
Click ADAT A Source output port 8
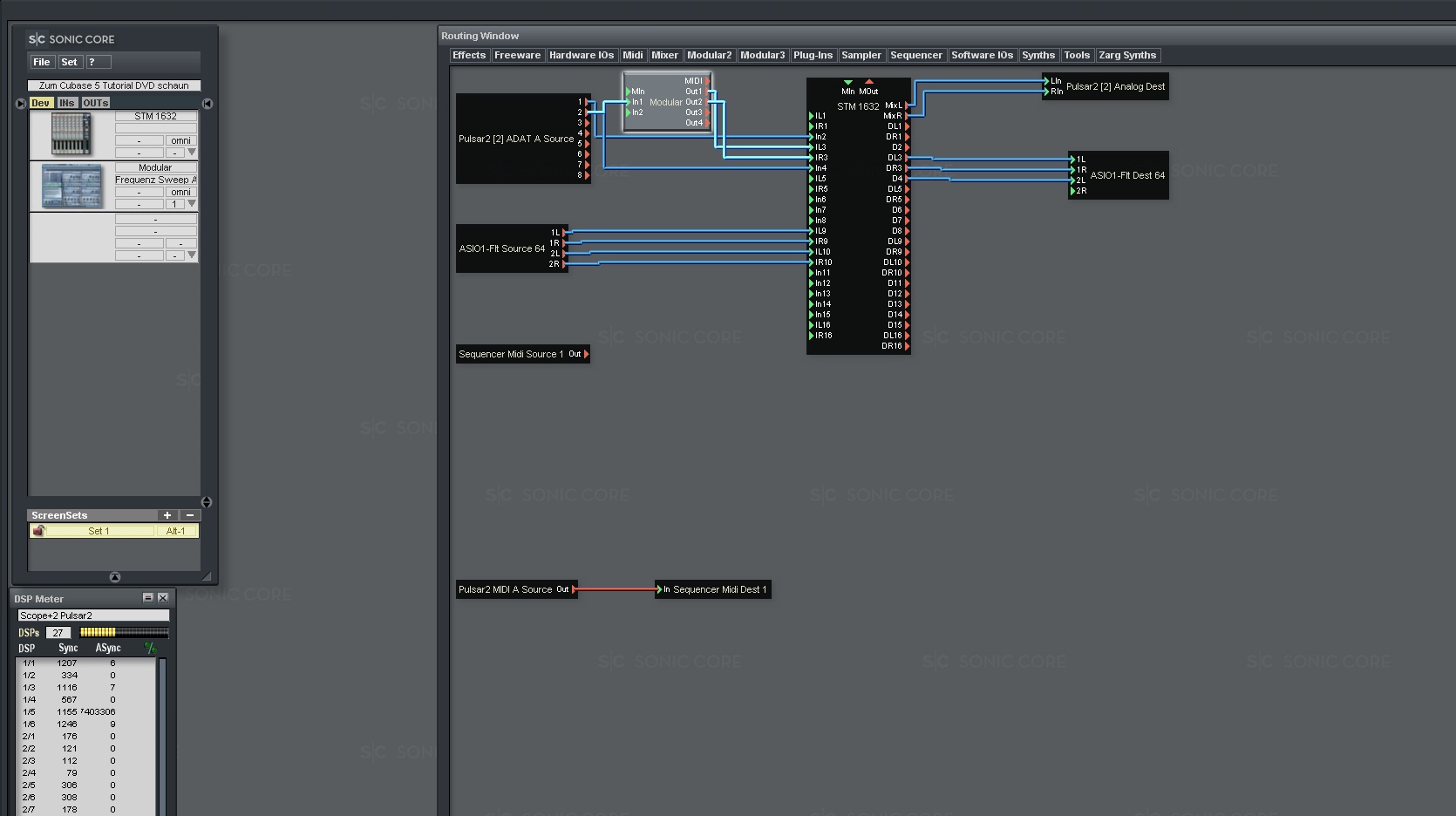click(587, 175)
